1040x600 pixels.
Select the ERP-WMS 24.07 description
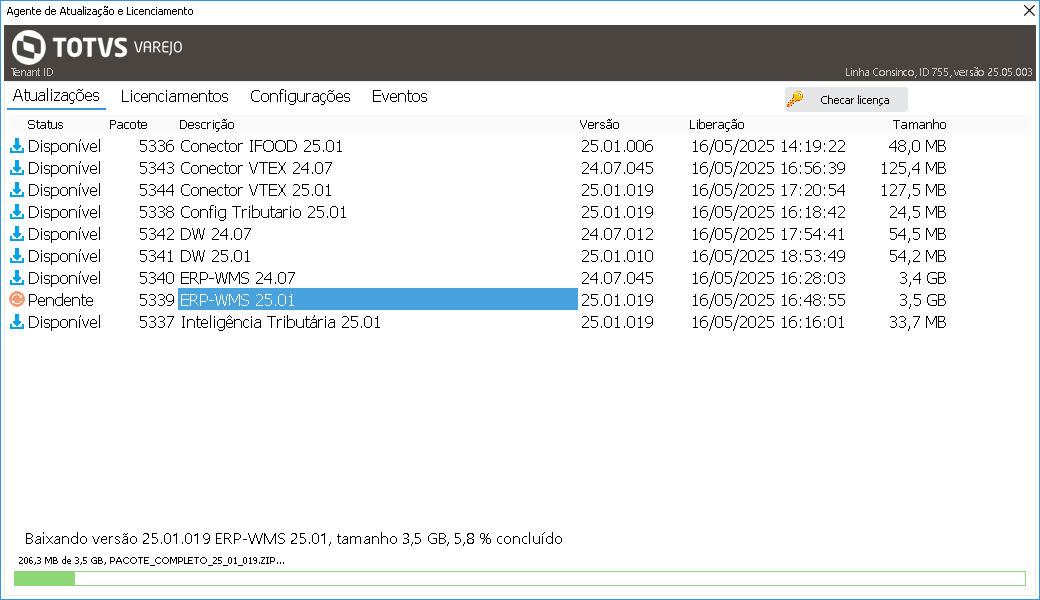coord(237,277)
